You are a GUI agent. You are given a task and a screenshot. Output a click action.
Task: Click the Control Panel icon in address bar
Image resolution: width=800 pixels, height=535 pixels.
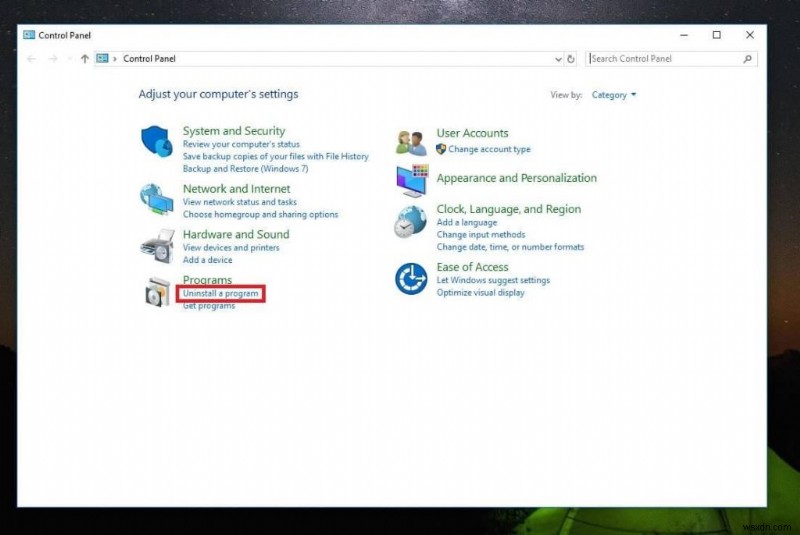pyautogui.click(x=102, y=59)
